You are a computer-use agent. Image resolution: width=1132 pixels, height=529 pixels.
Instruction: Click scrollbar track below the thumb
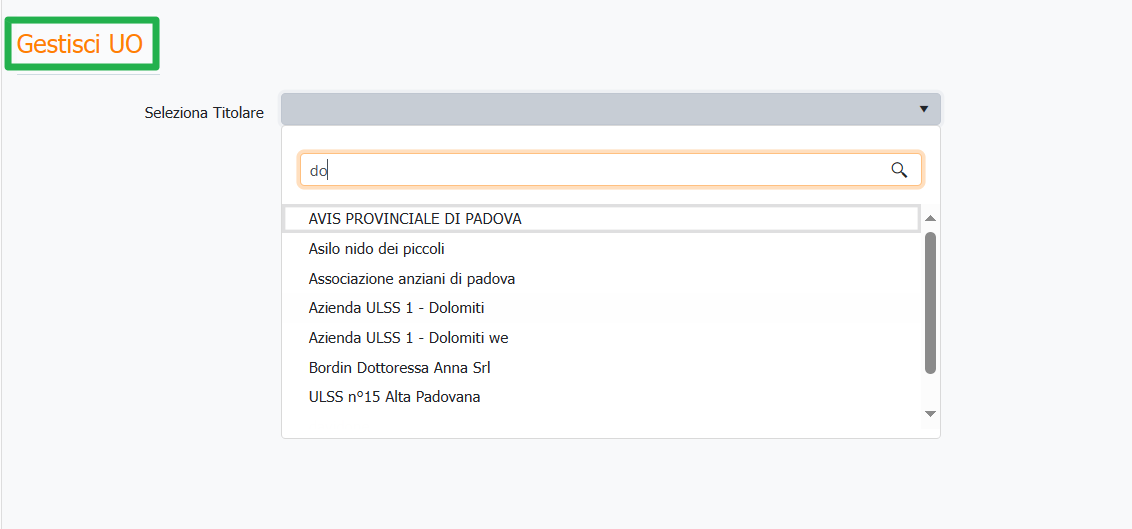pyautogui.click(x=930, y=390)
